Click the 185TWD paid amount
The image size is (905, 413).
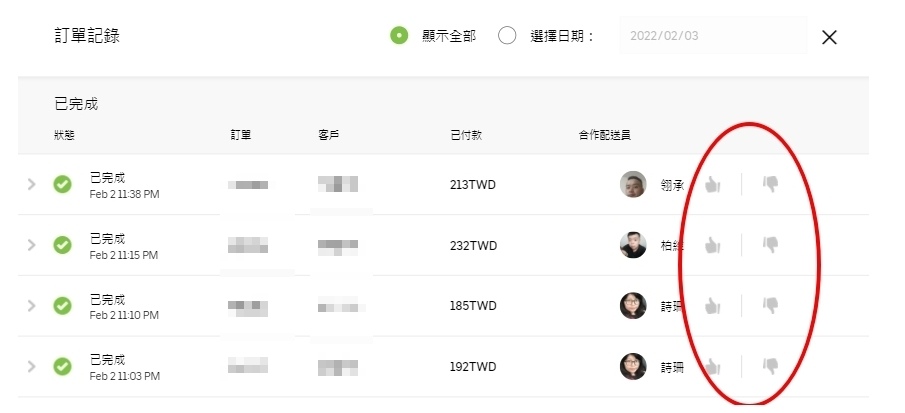473,306
